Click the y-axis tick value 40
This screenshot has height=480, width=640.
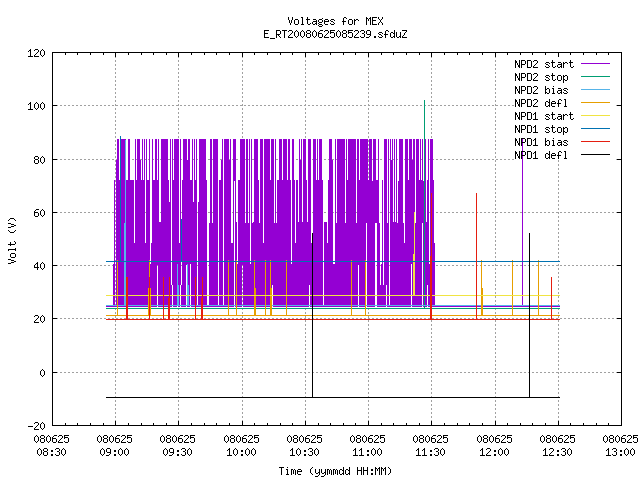tap(39, 266)
